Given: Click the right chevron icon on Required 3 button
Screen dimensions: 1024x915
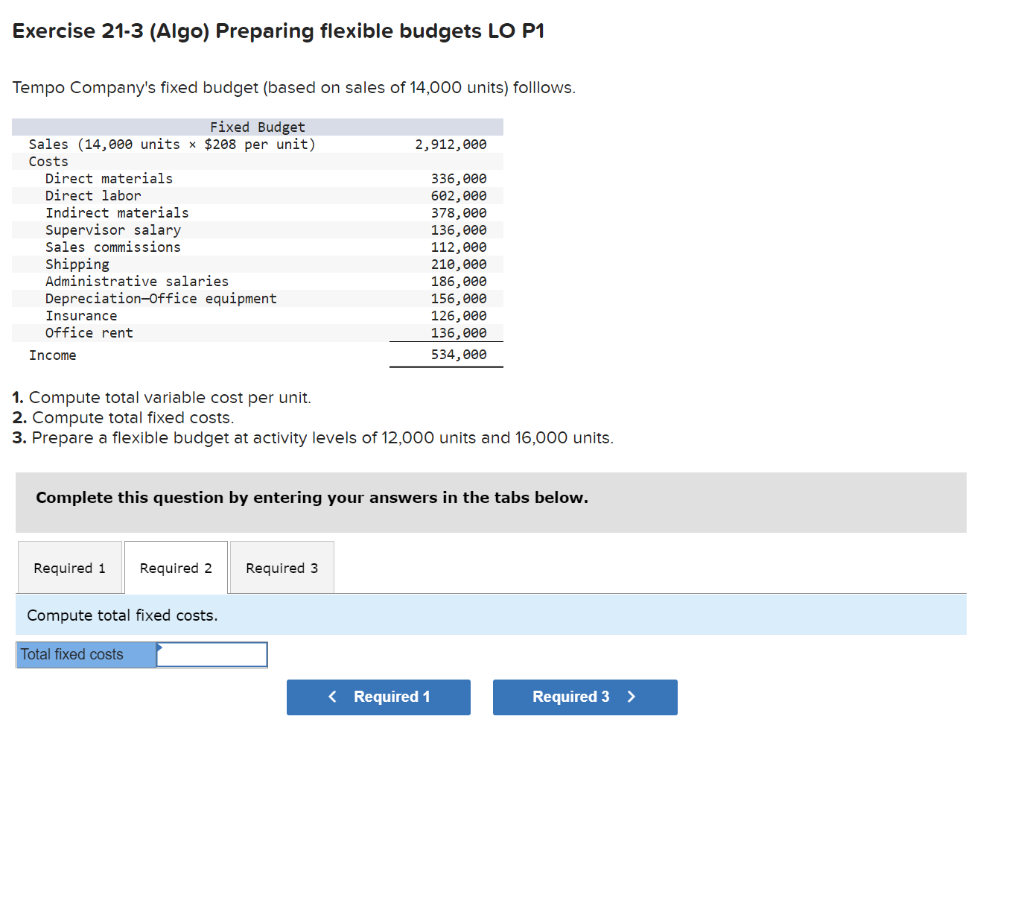Looking at the screenshot, I should pyautogui.click(x=631, y=697).
